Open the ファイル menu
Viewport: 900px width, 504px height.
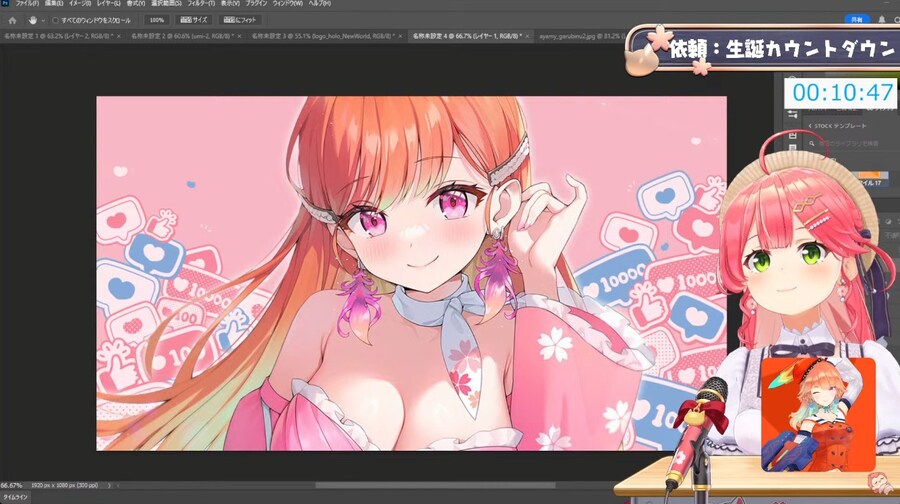[27, 3]
